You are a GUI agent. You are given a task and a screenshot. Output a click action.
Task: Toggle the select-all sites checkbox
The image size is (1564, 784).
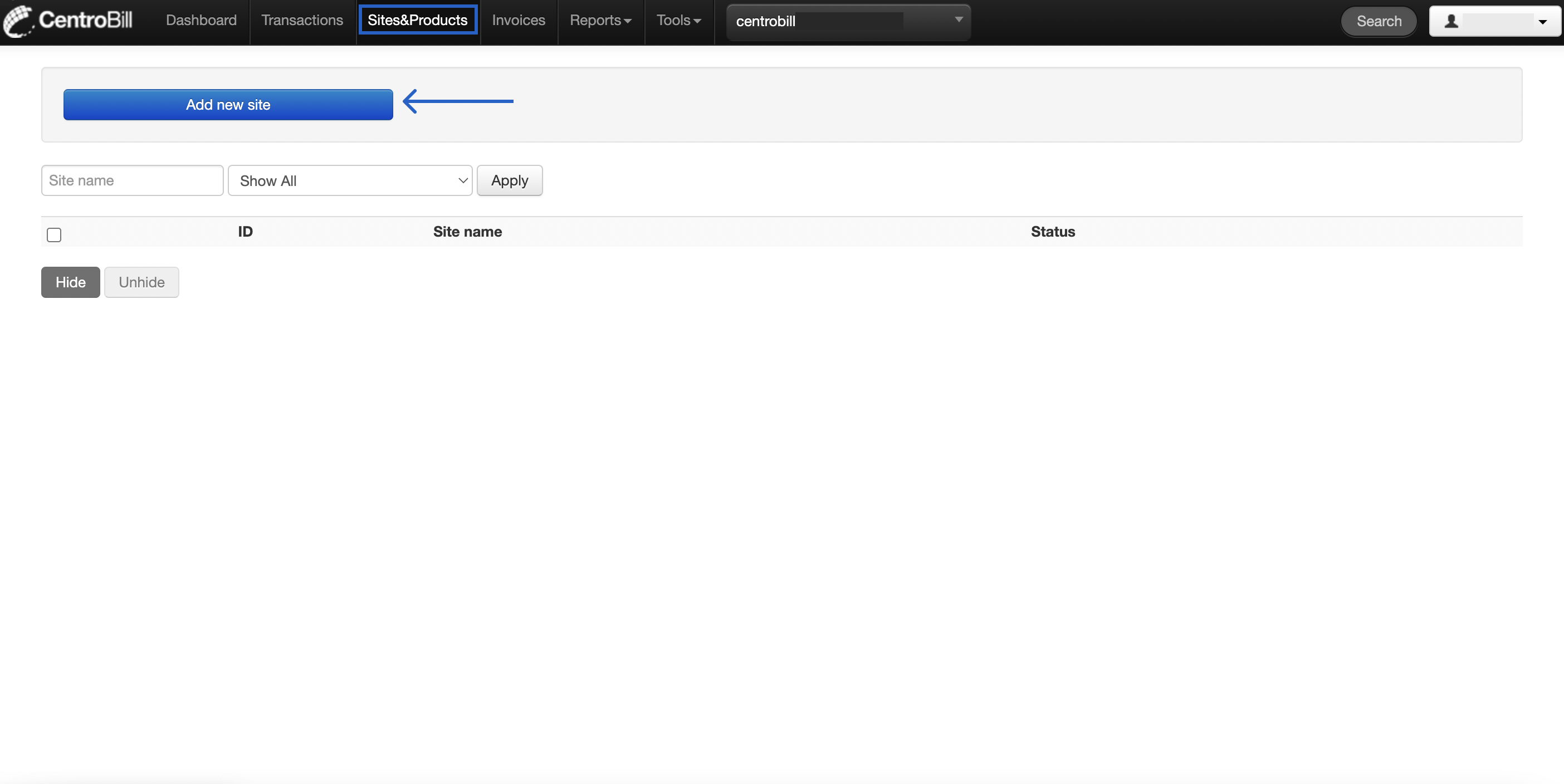54,235
